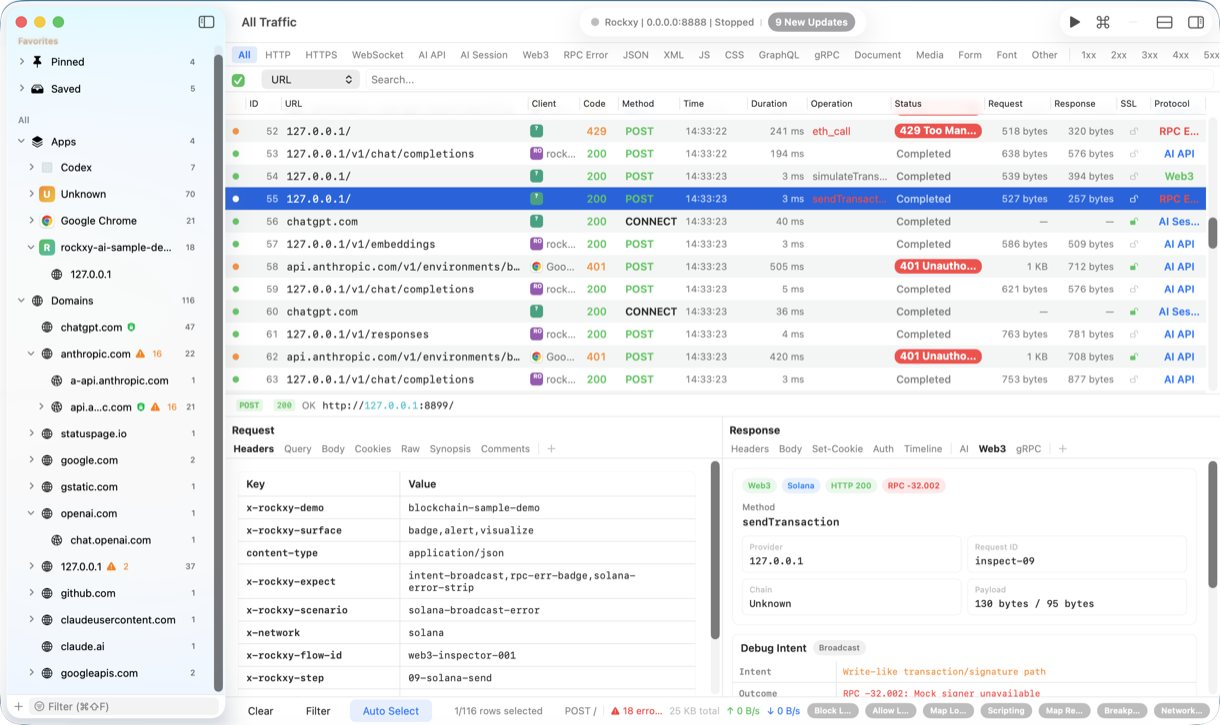Click the Apps stack icon

38,142
